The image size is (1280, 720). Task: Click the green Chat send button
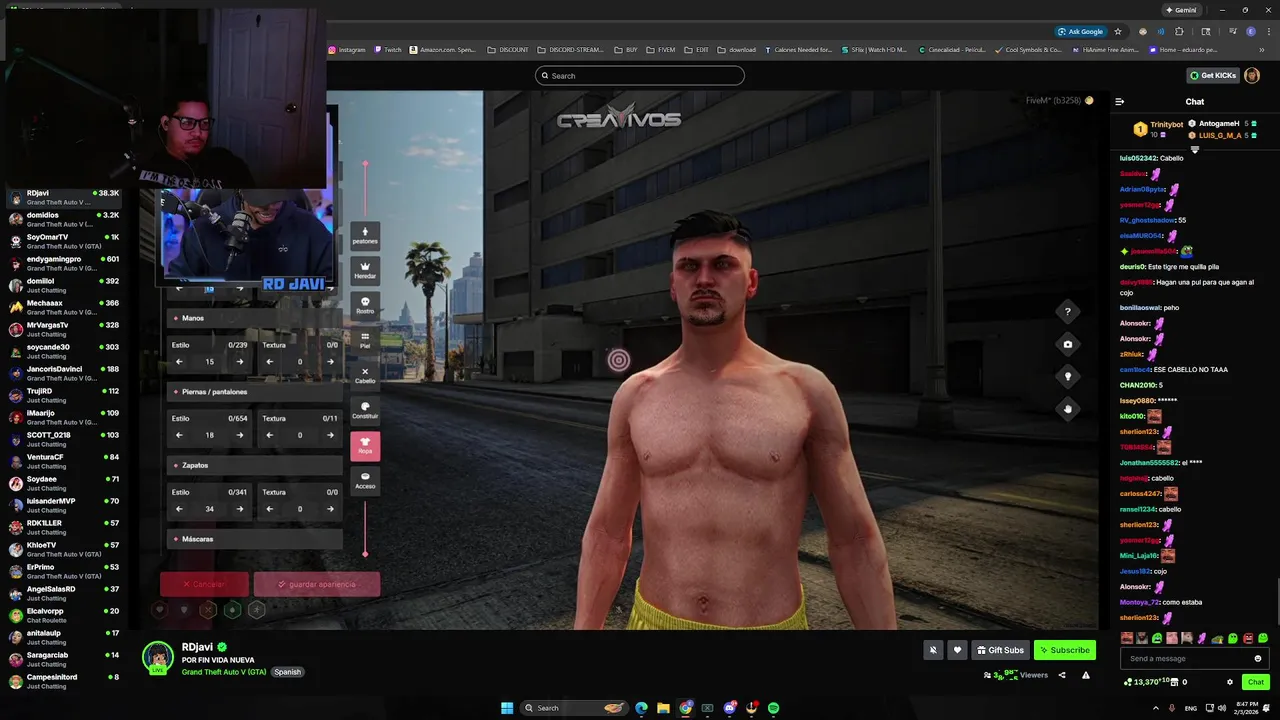pos(1256,682)
